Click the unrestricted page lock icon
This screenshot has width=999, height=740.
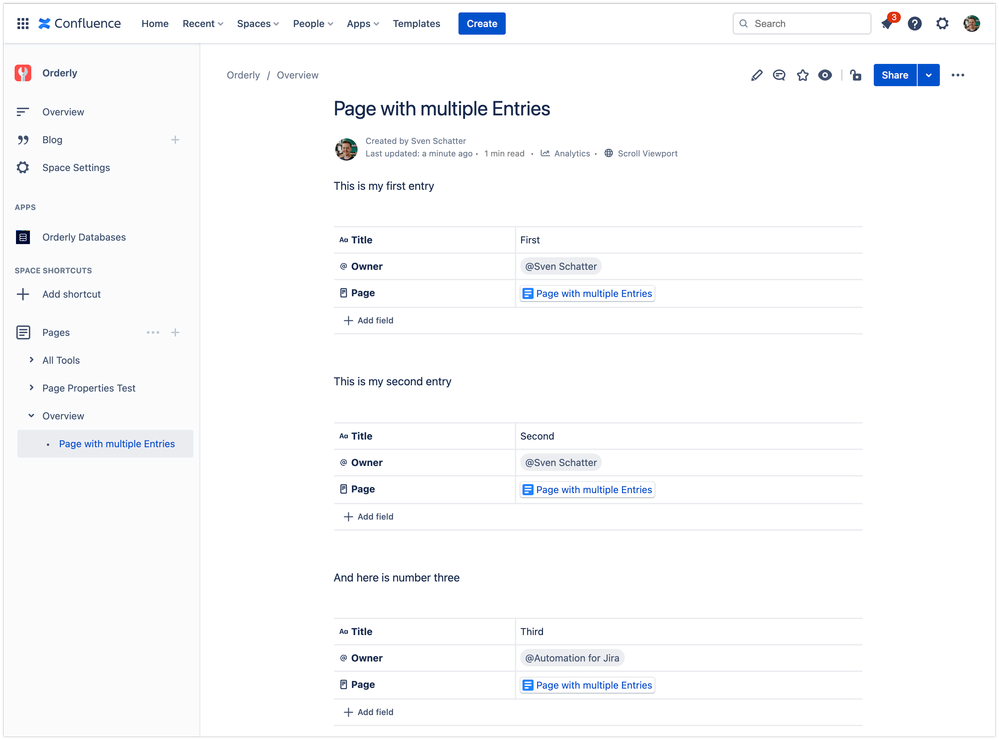click(855, 75)
